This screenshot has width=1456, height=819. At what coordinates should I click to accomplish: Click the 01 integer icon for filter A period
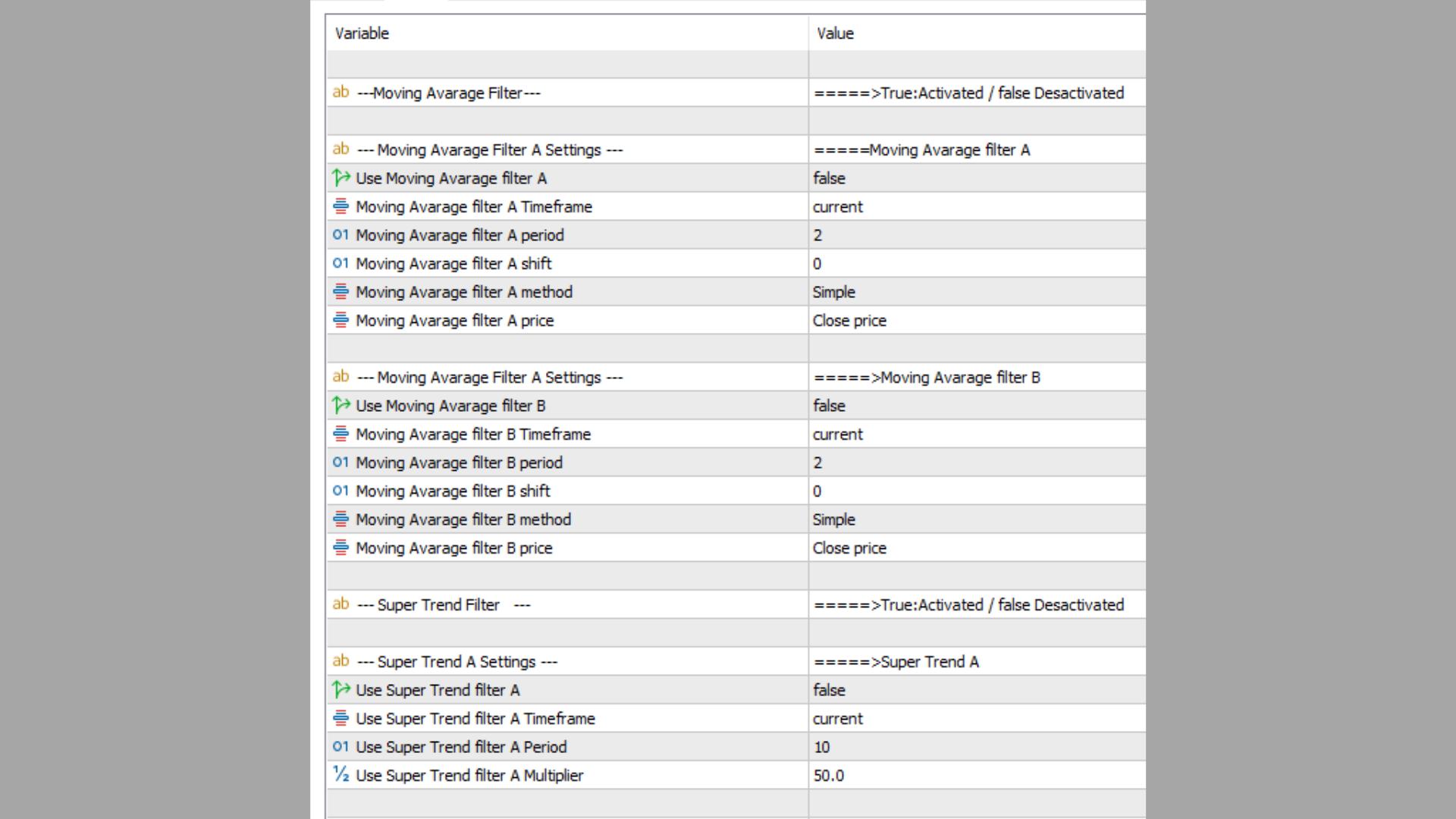340,235
